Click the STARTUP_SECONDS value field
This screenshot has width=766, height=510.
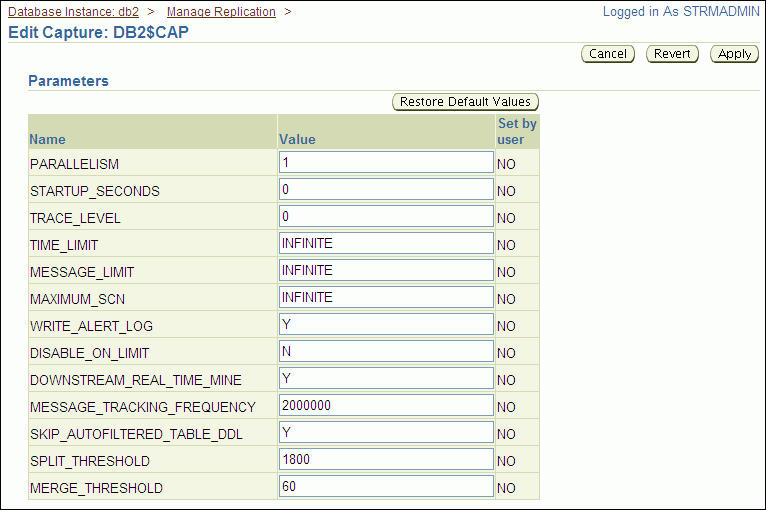(x=386, y=189)
